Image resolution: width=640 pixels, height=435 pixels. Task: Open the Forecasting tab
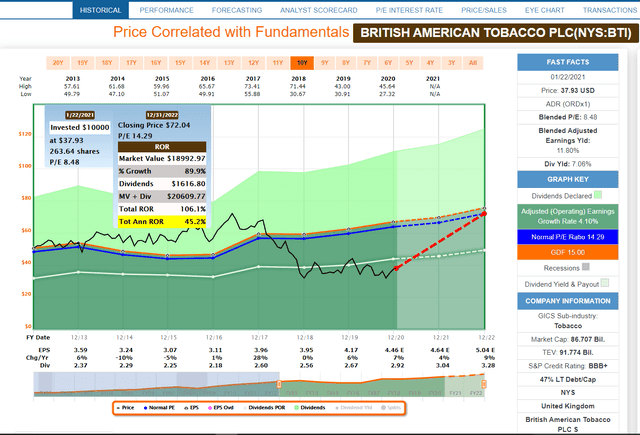[x=237, y=10]
